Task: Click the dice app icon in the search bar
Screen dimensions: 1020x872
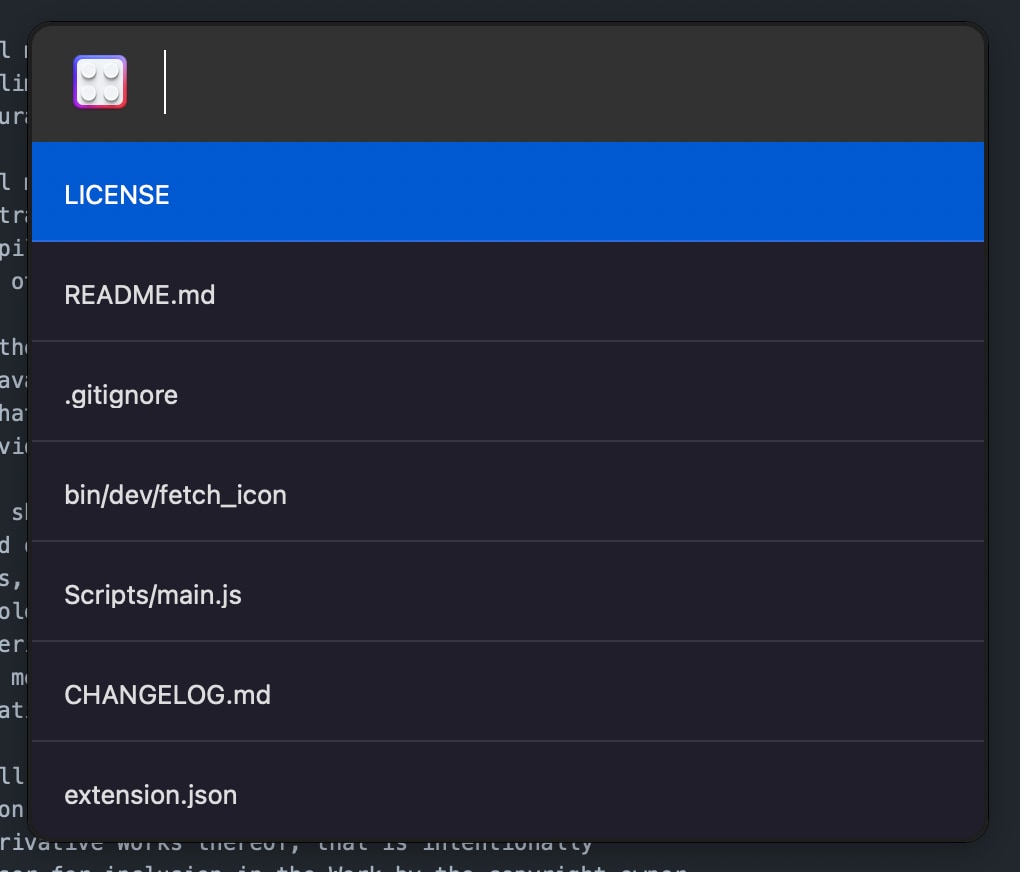Action: [x=100, y=82]
